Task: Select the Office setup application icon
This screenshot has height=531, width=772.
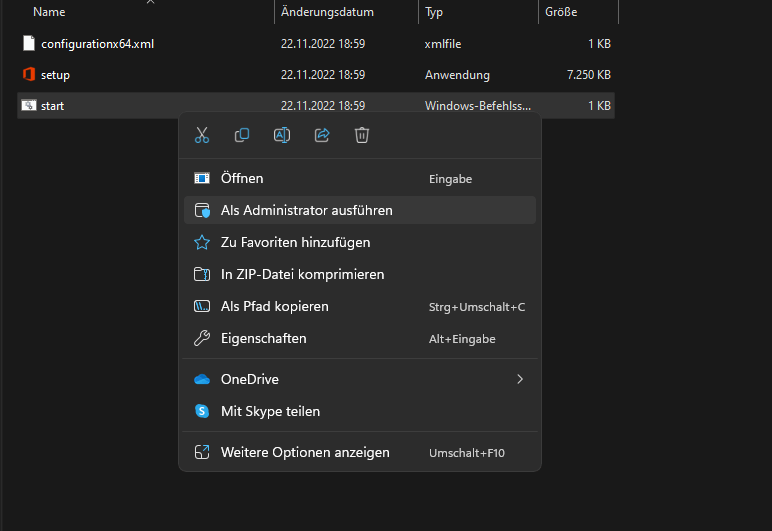Action: click(29, 75)
